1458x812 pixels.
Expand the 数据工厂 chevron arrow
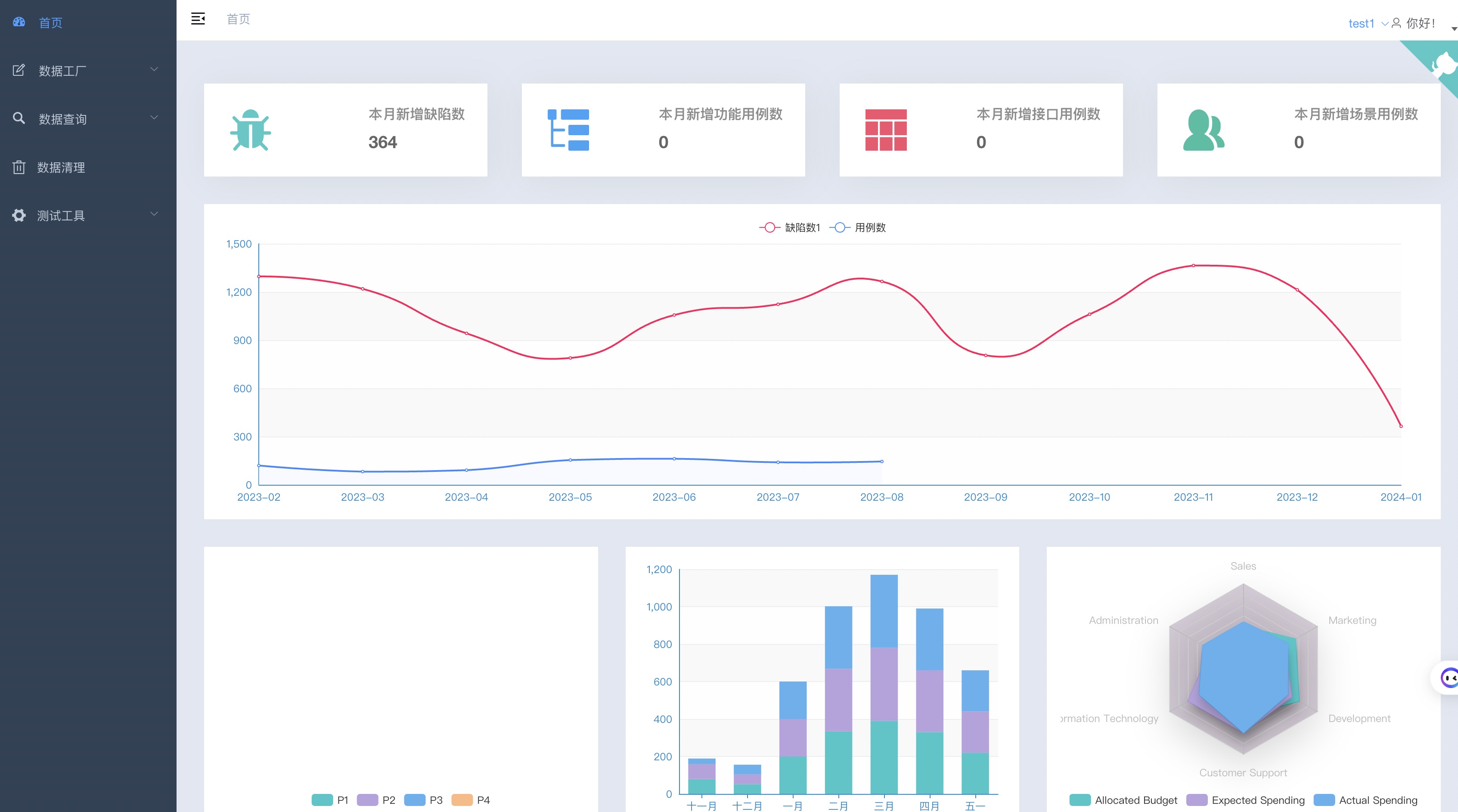pyautogui.click(x=154, y=69)
